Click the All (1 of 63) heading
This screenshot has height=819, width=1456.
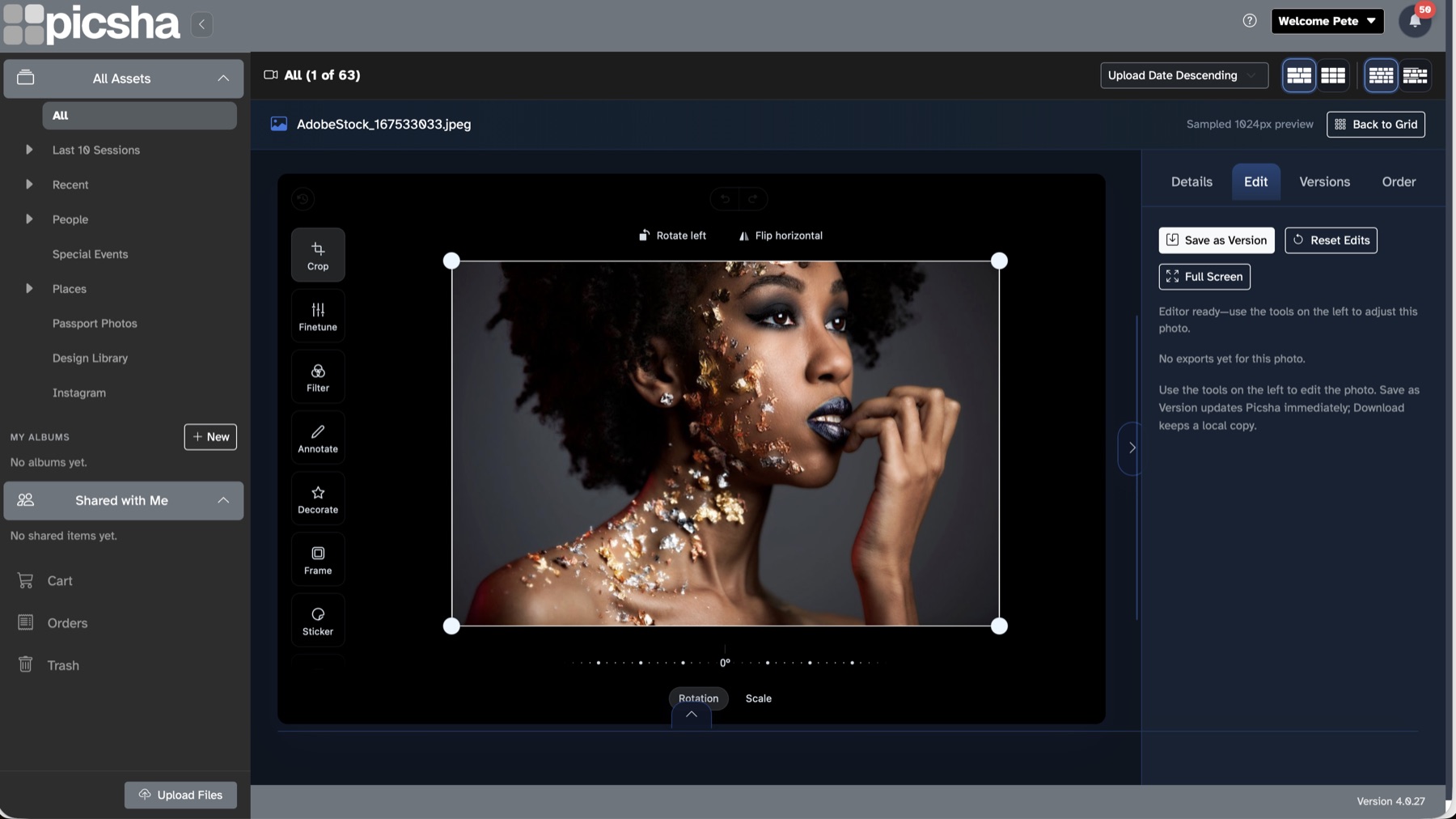[x=322, y=75]
